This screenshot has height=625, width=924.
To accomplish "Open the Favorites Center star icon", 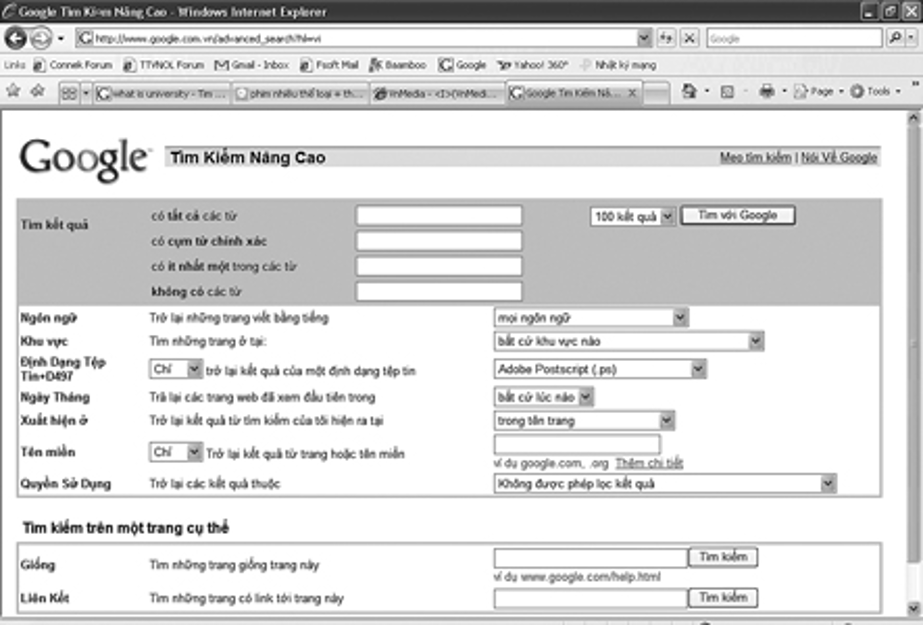I will pos(13,91).
